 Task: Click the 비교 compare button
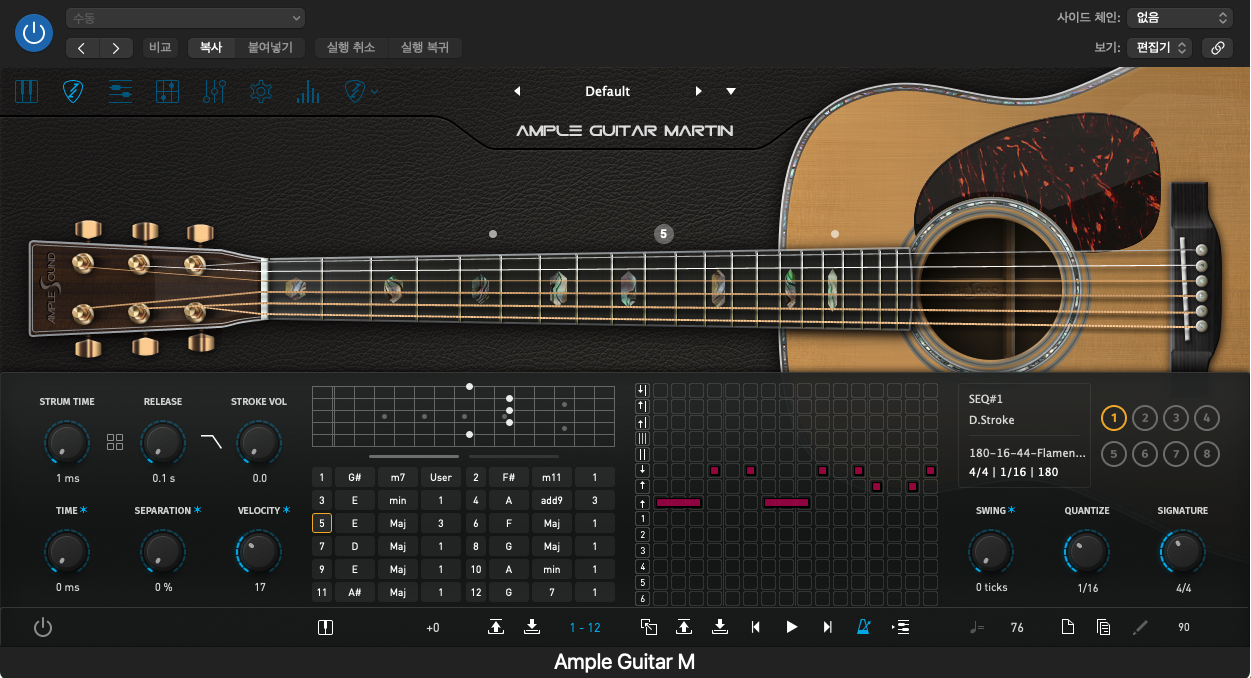tap(160, 48)
